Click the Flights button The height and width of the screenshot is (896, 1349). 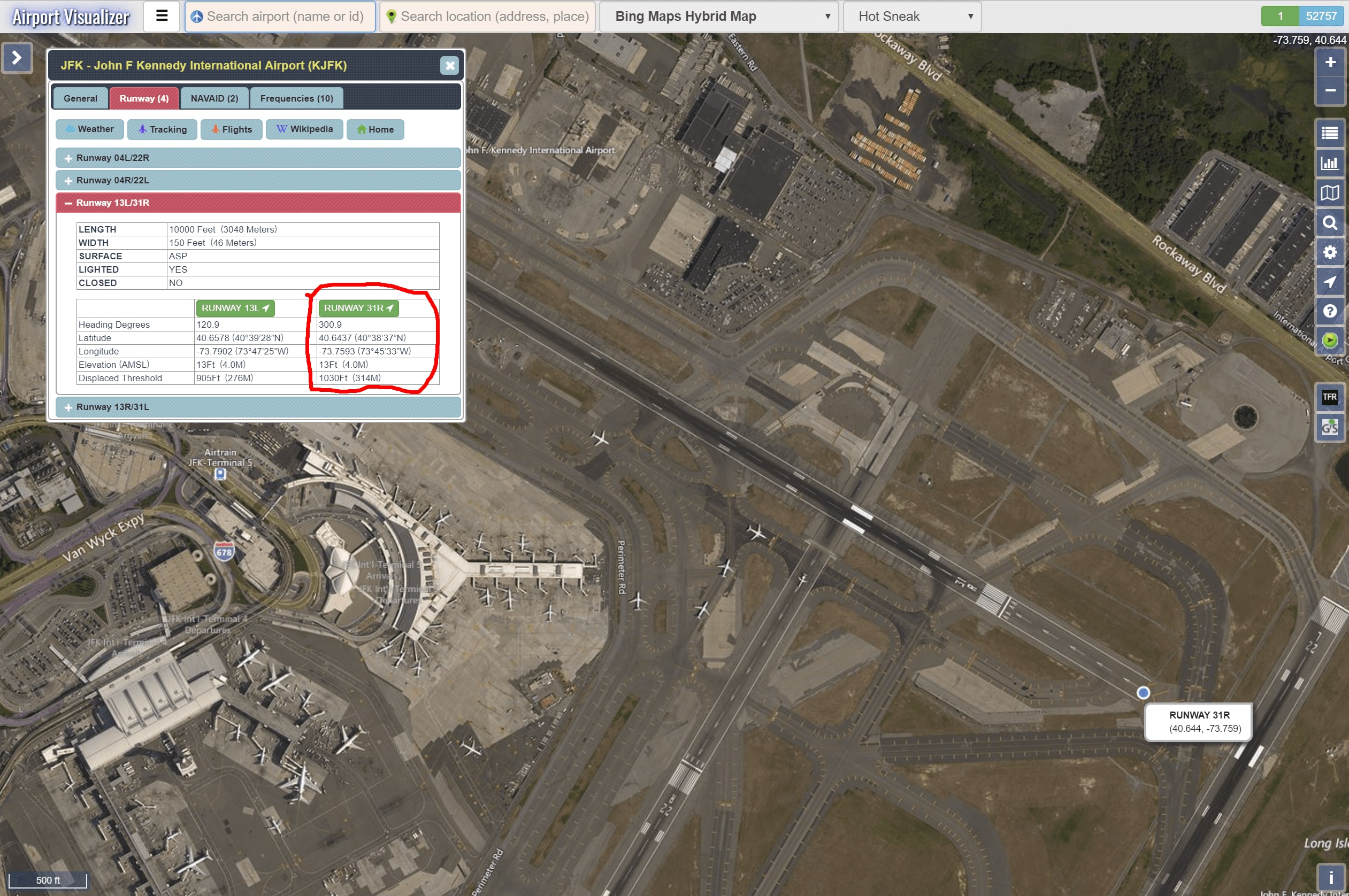pos(232,129)
